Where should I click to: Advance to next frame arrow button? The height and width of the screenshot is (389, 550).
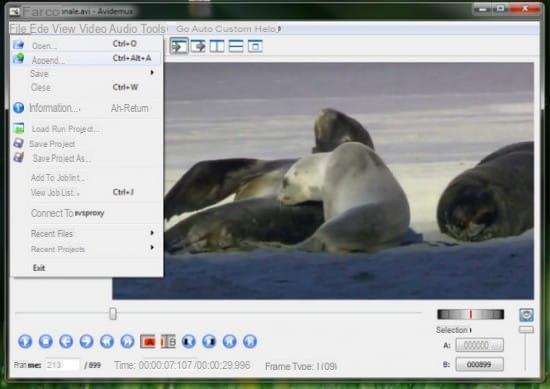tap(86, 341)
